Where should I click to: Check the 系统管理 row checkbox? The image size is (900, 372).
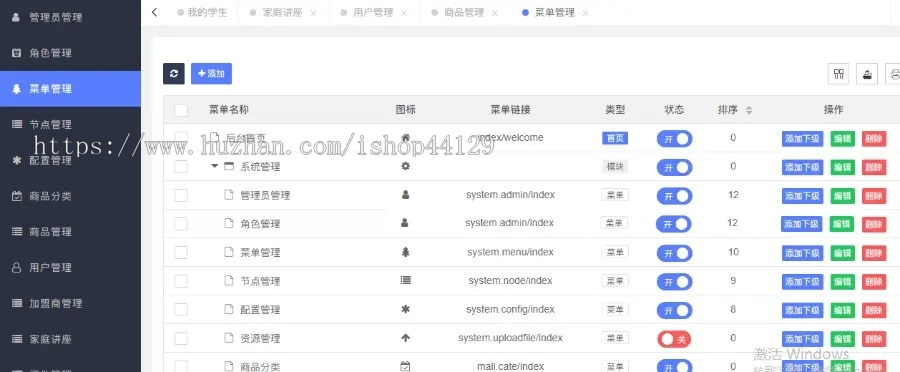coord(181,166)
